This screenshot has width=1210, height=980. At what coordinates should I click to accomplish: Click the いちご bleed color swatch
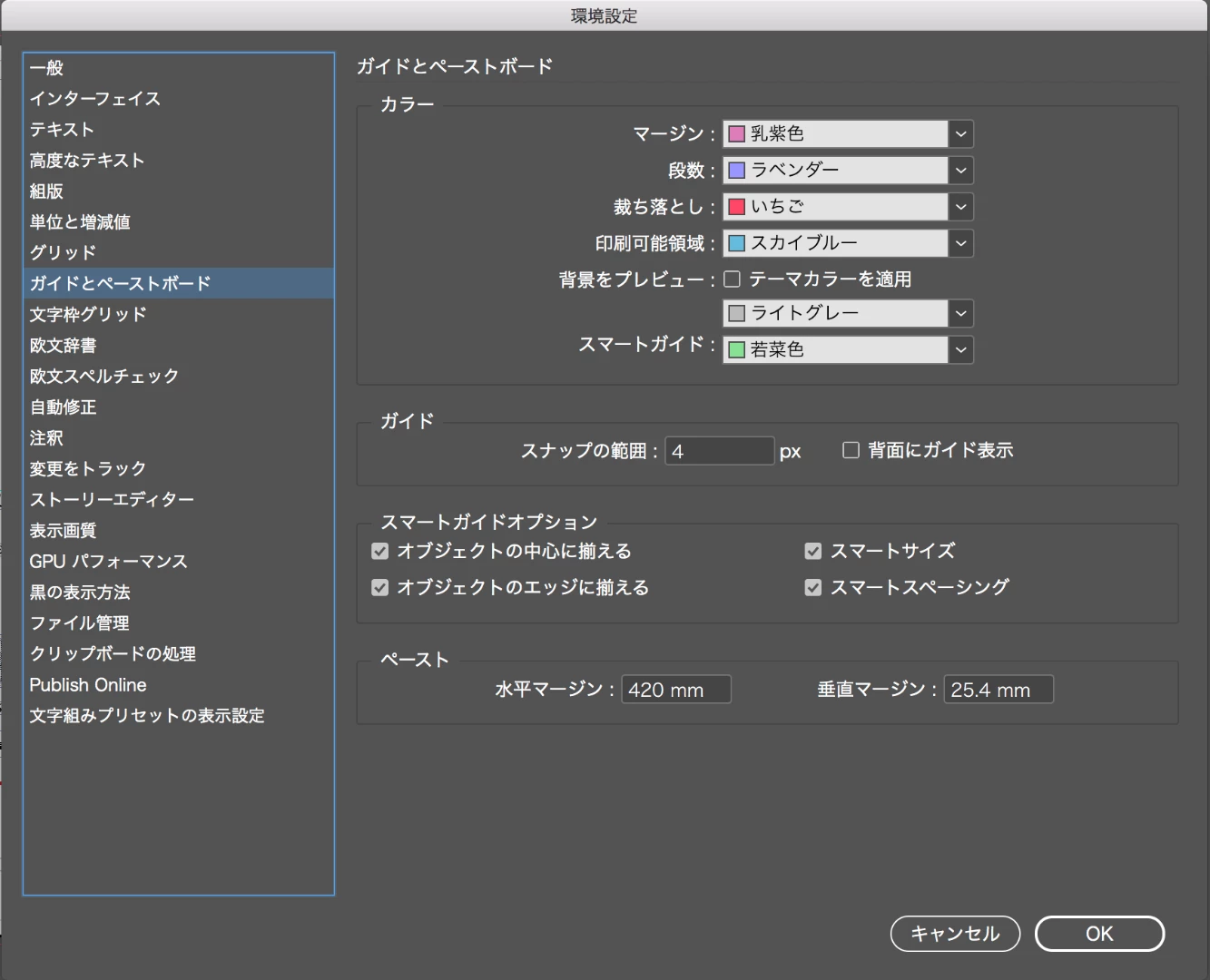point(737,207)
